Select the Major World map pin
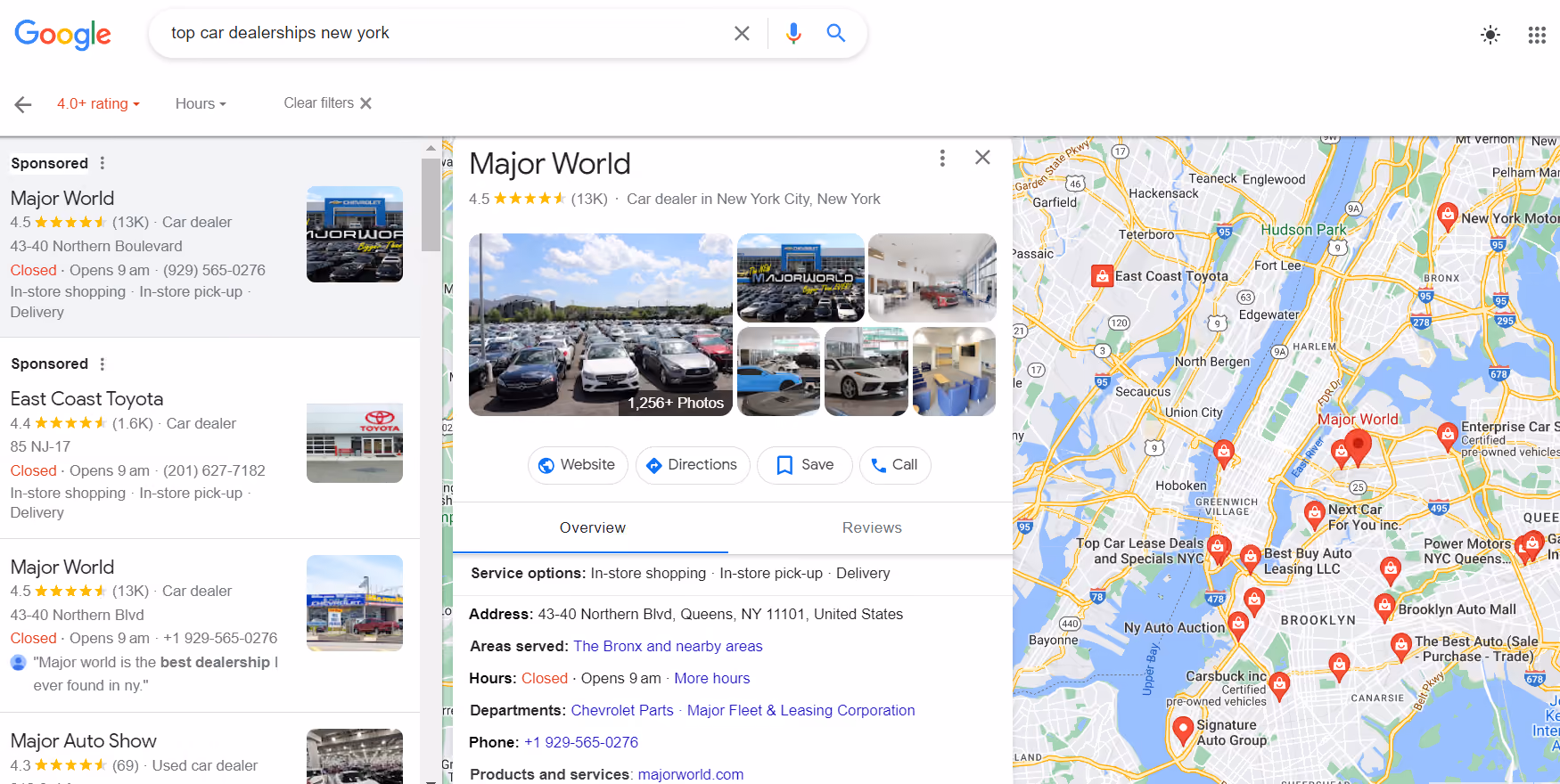 (x=1358, y=445)
